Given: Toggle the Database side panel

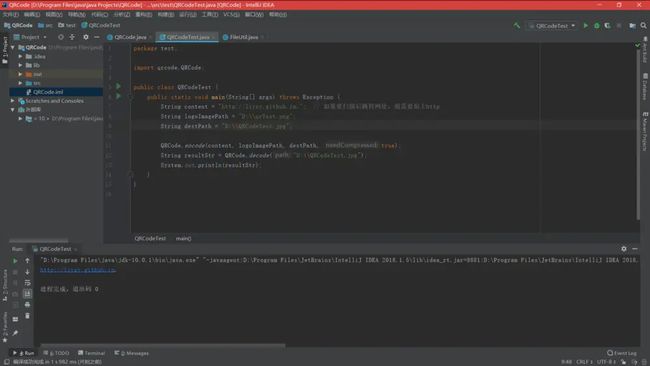Looking at the screenshot, I should pos(645,87).
